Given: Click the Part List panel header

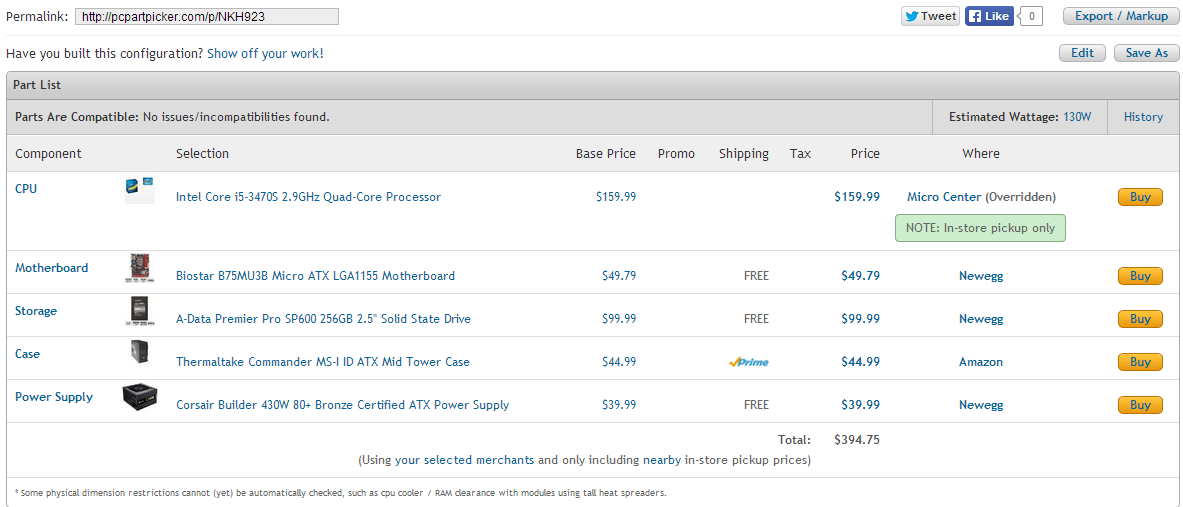Looking at the screenshot, I should click(x=592, y=85).
